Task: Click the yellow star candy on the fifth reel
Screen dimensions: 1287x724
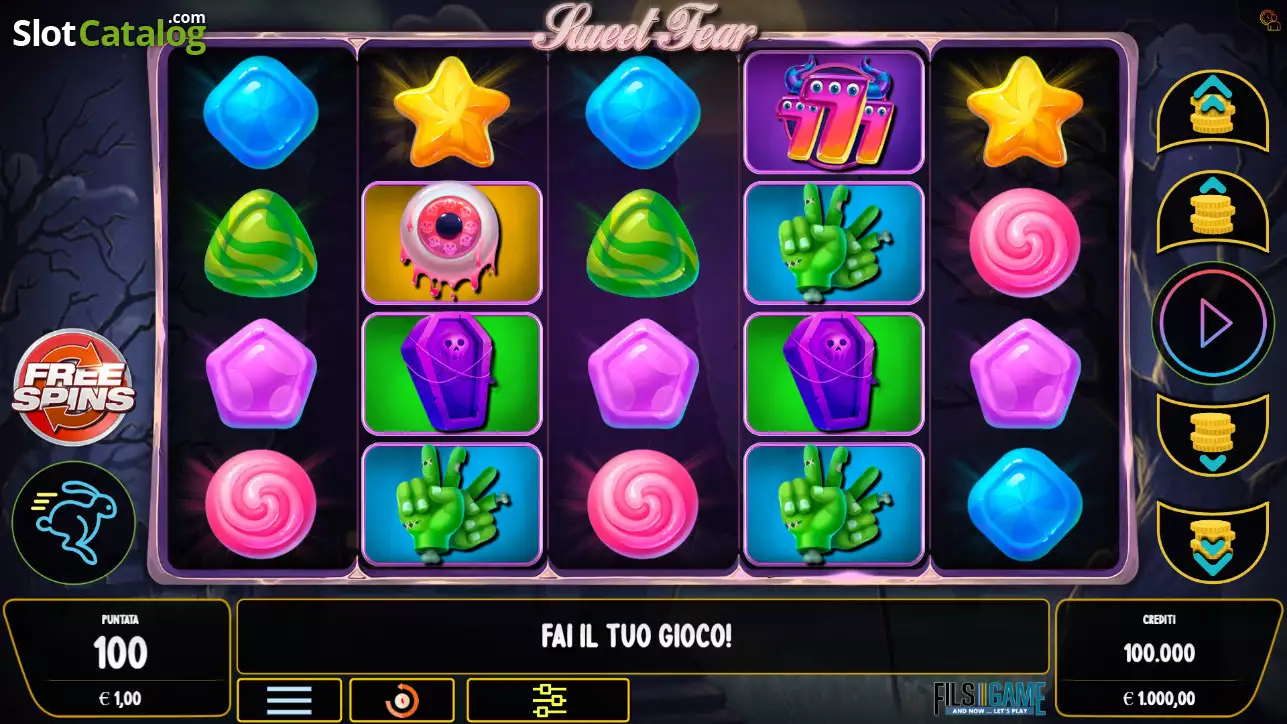Action: tap(1024, 111)
